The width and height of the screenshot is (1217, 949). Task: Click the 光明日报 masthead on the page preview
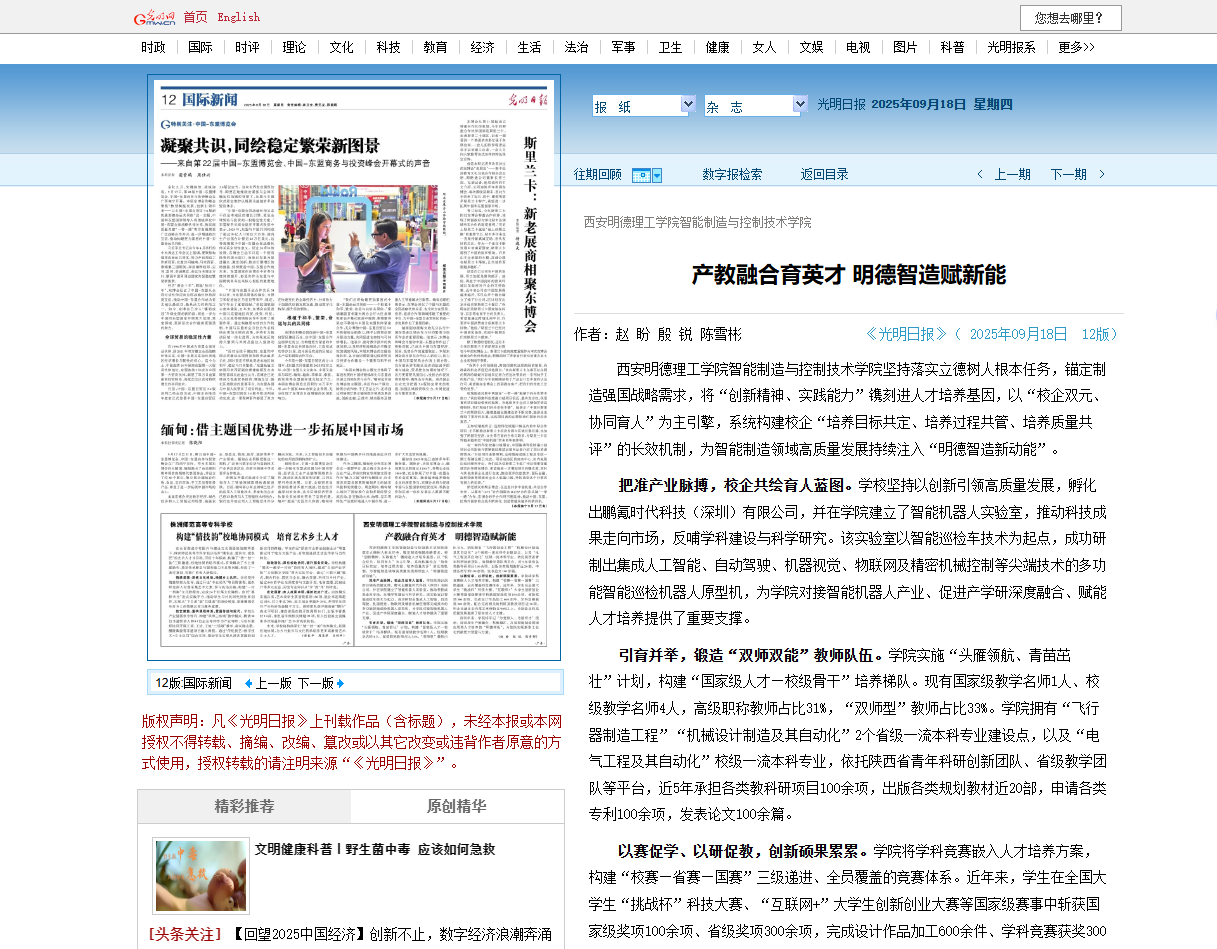click(x=523, y=98)
